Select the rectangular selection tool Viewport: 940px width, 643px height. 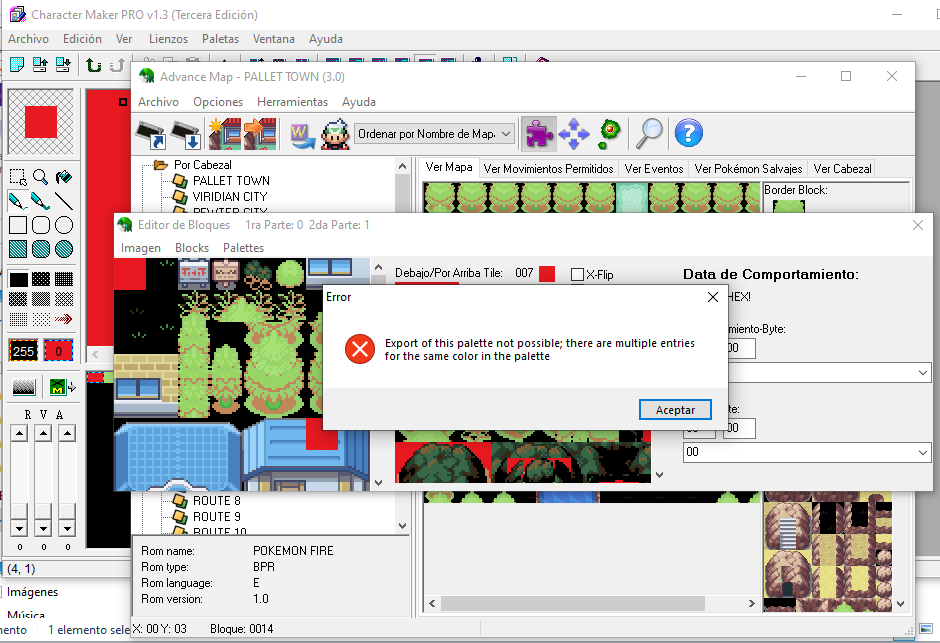18,177
